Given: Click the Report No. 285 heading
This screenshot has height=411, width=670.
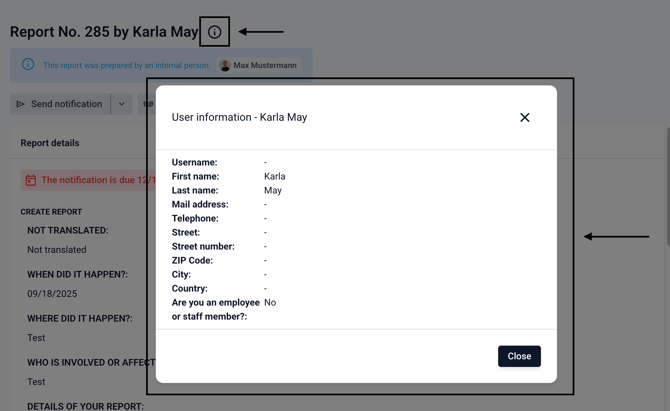Looking at the screenshot, I should point(104,32).
